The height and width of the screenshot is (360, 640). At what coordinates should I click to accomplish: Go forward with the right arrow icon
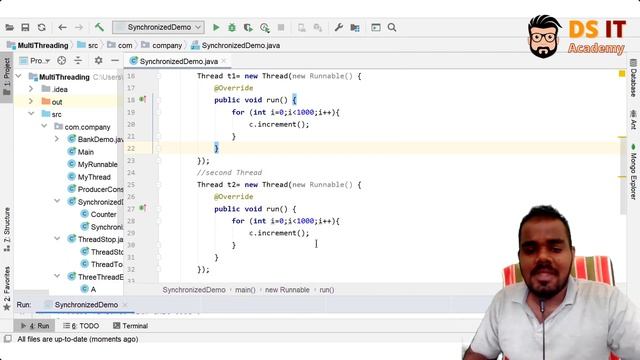[79, 27]
